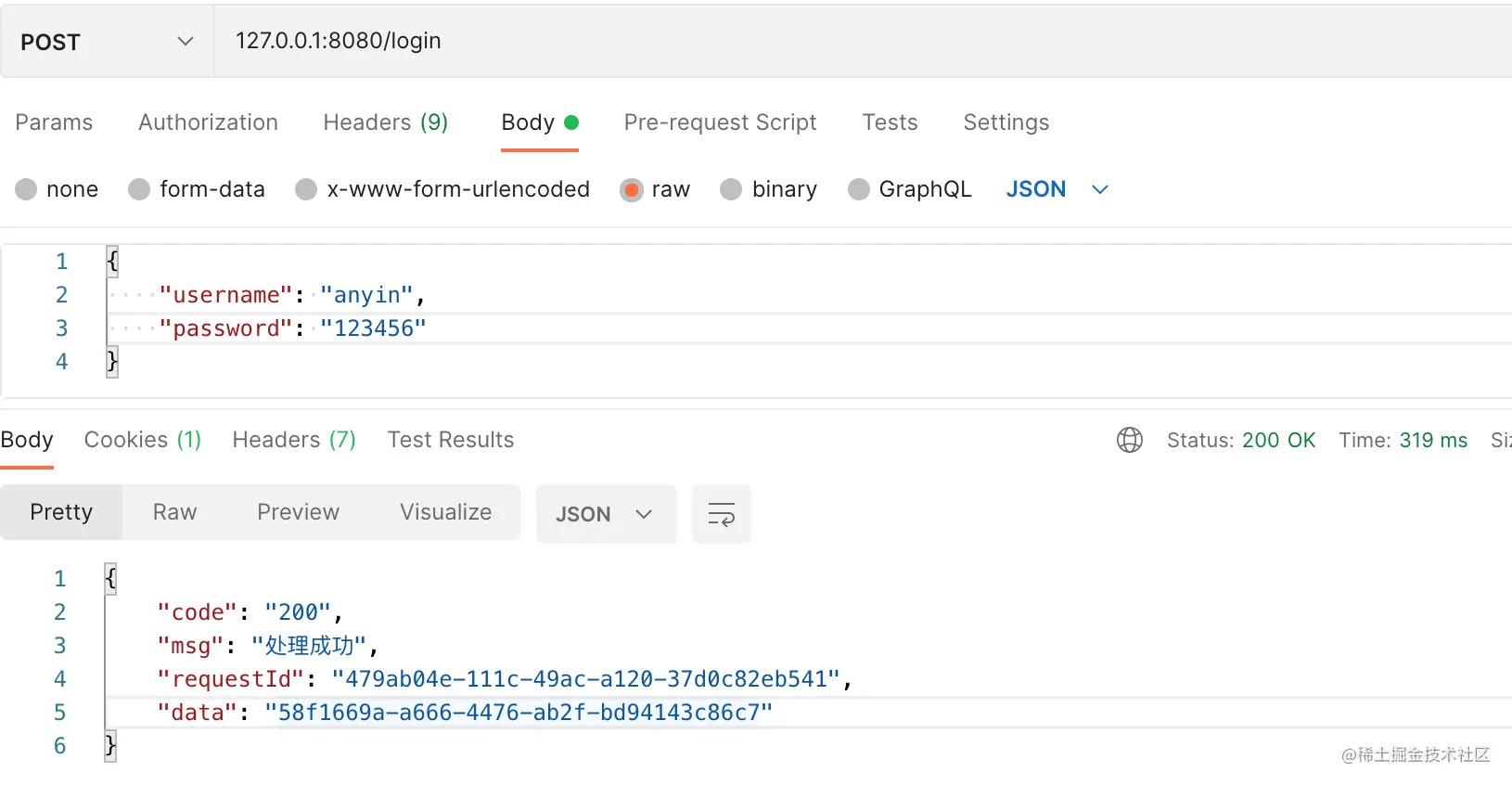Select the none body type radio
The height and width of the screenshot is (785, 1512).
coord(27,189)
